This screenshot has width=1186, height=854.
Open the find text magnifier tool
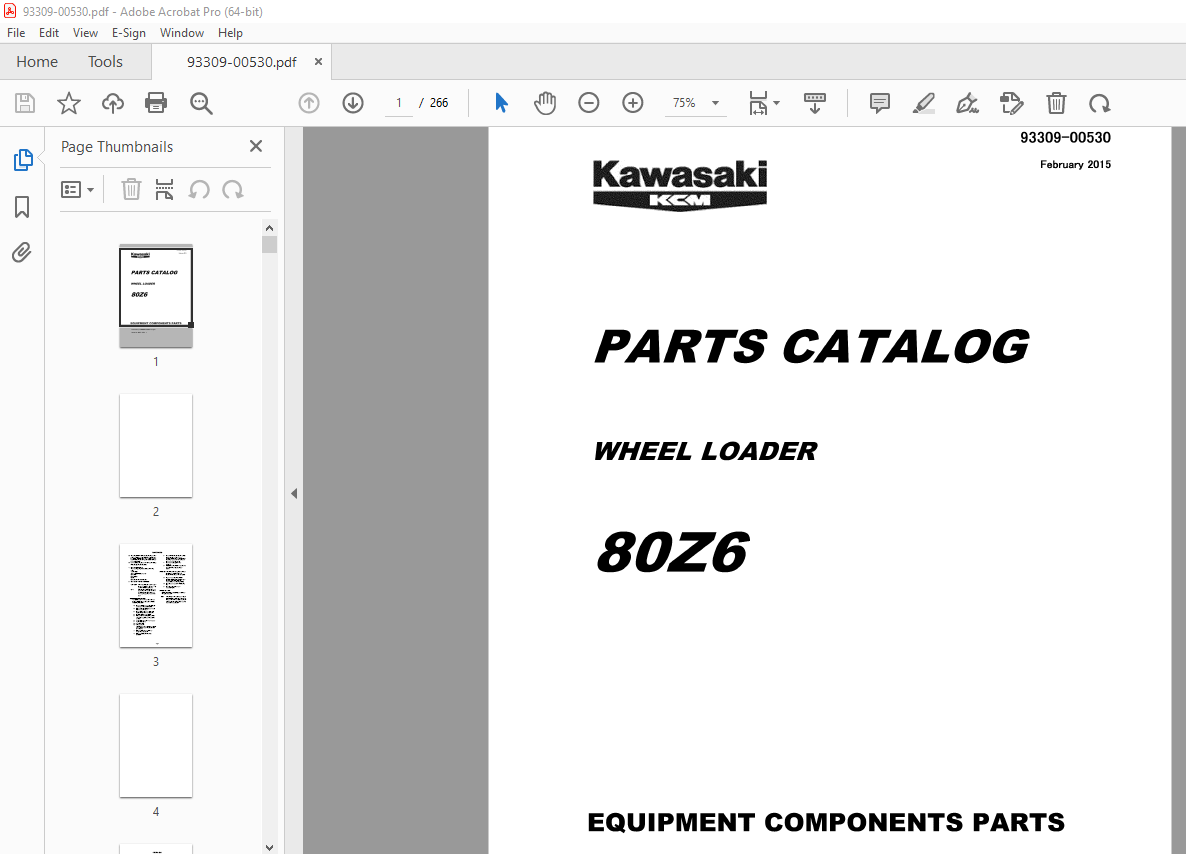click(201, 103)
